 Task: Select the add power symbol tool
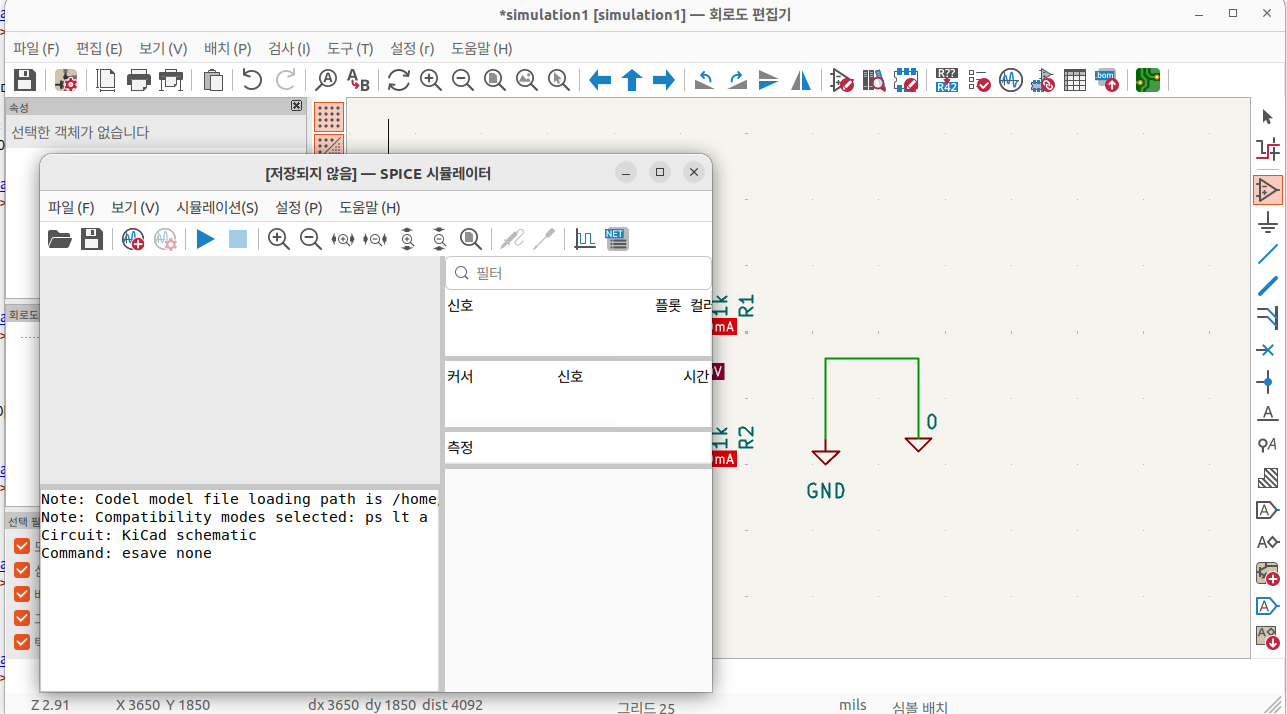(x=1268, y=221)
